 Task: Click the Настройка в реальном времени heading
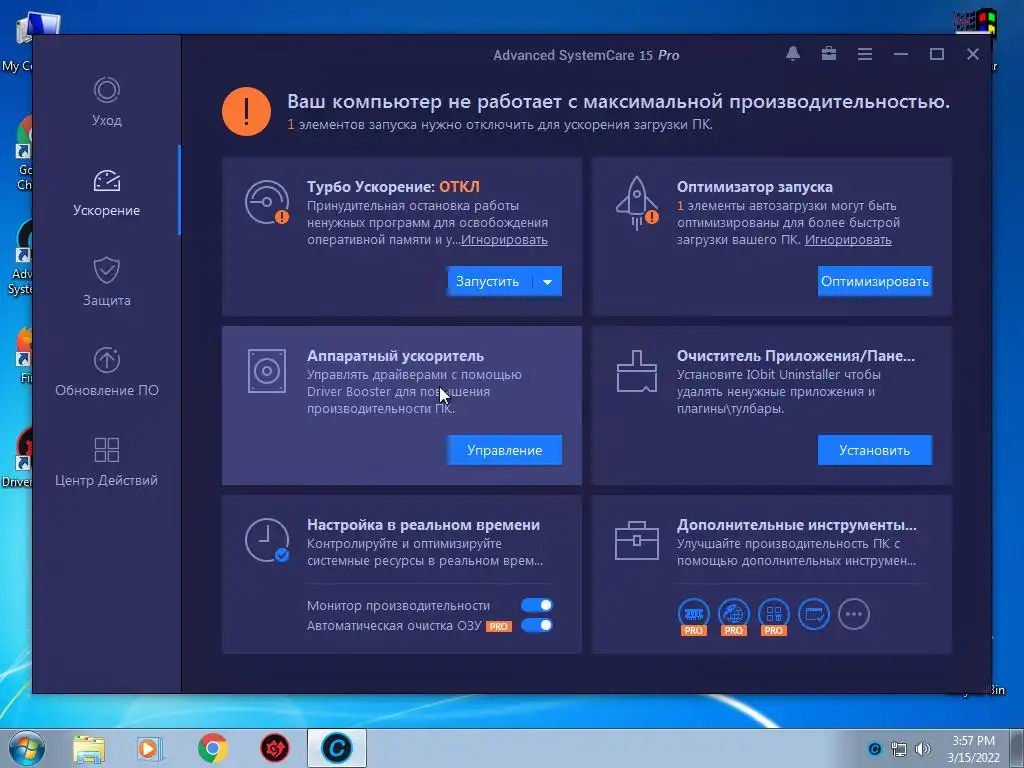[423, 525]
